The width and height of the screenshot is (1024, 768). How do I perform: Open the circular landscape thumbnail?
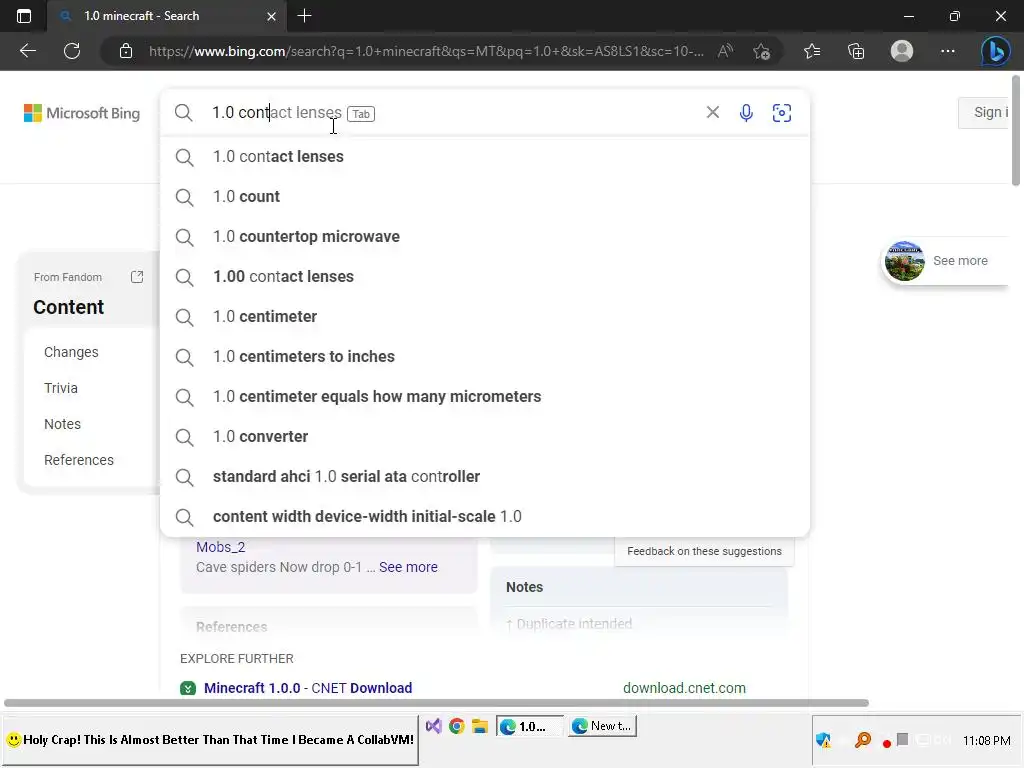tap(904, 261)
